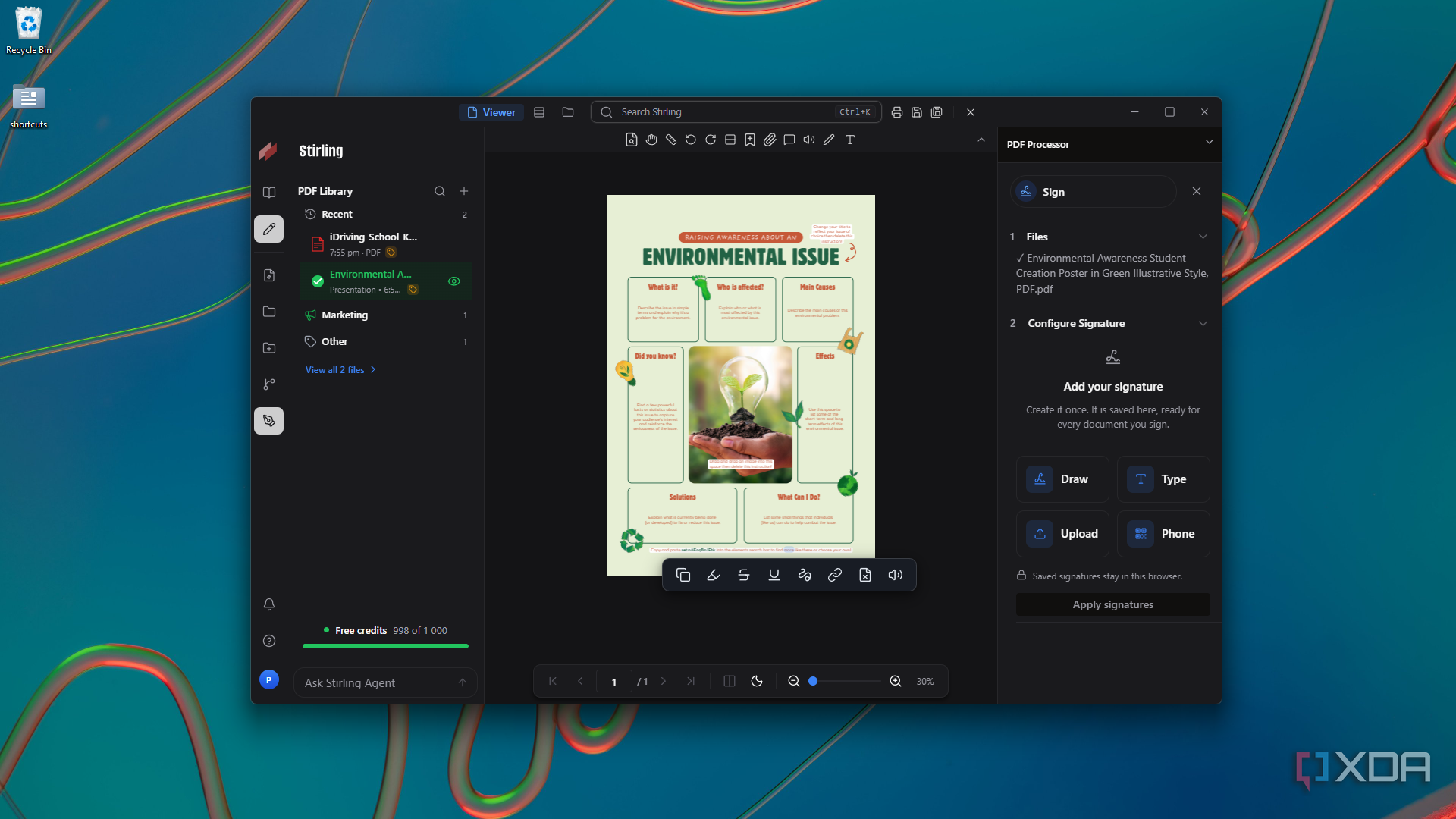
Task: Click the print icon in top bar
Action: tap(897, 112)
